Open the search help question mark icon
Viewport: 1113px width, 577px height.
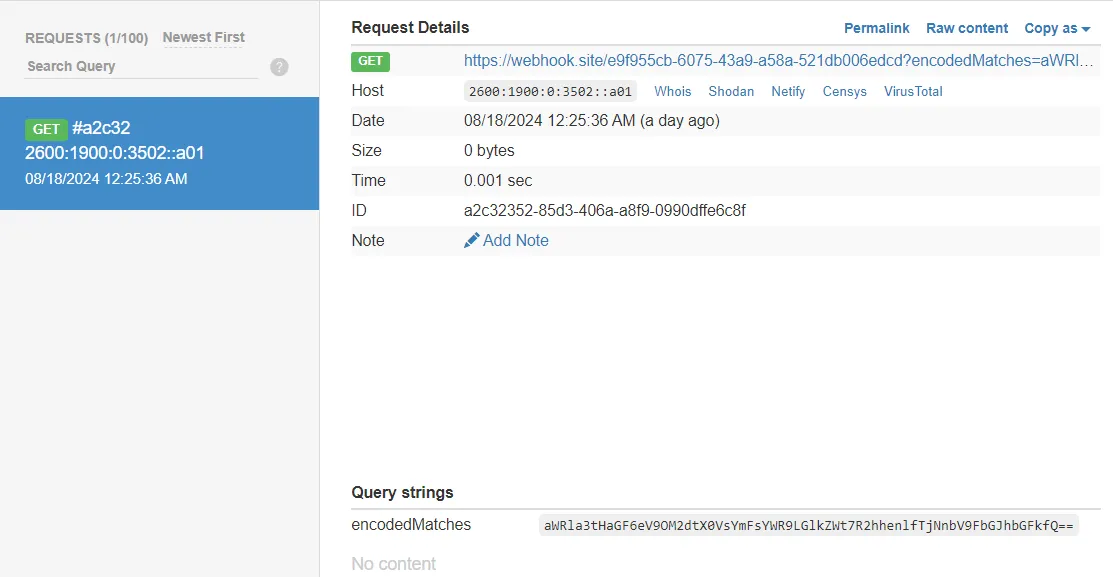click(x=278, y=66)
